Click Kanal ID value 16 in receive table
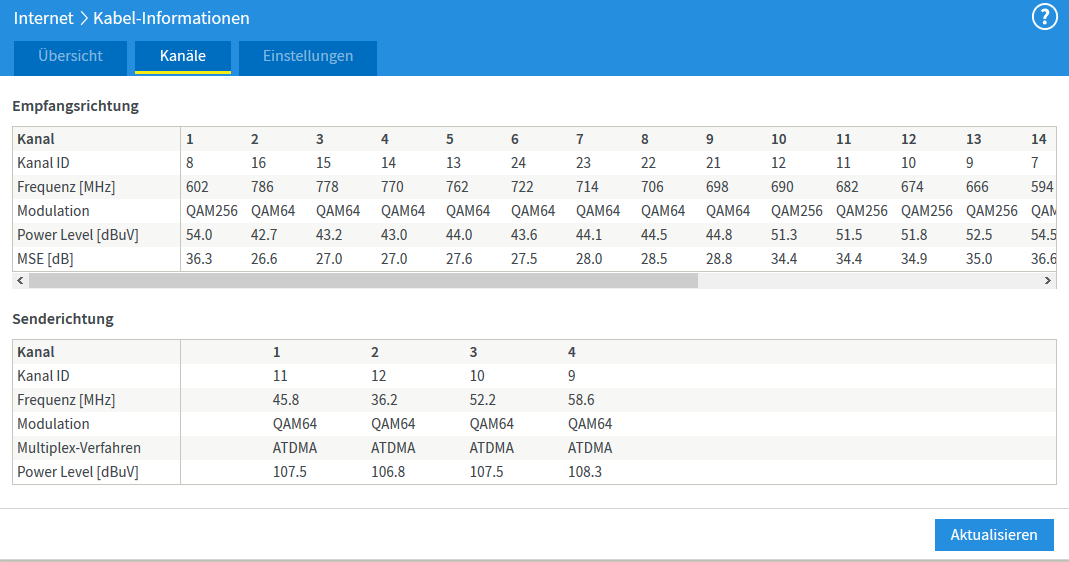Viewport: 1069px width, 562px height. pos(258,163)
